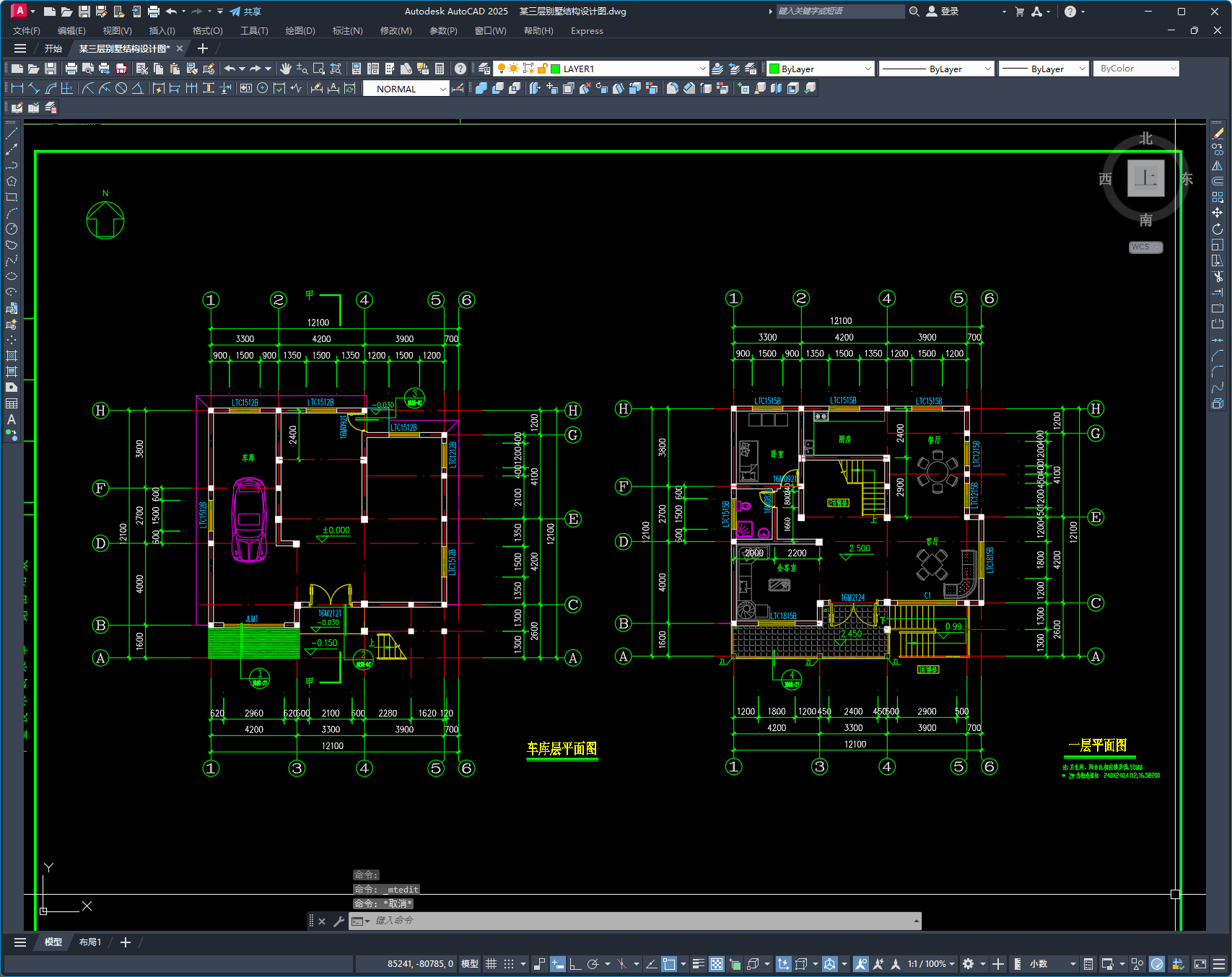Open the ByLayer color dropdown

point(867,69)
